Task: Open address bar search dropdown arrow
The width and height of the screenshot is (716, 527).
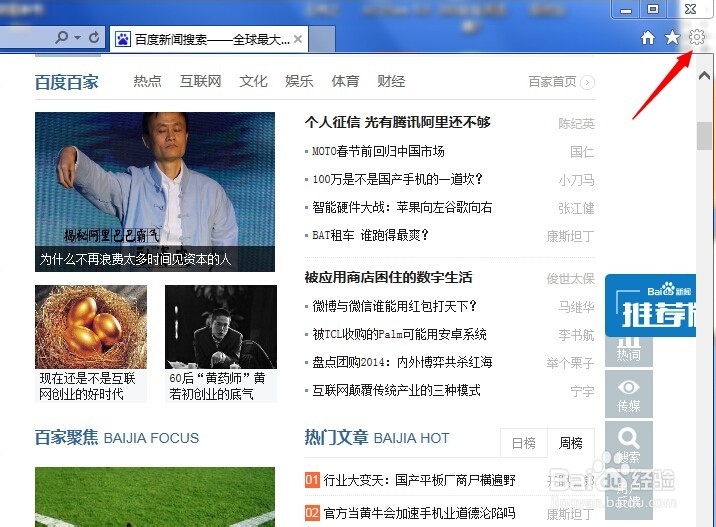Action: click(x=78, y=37)
